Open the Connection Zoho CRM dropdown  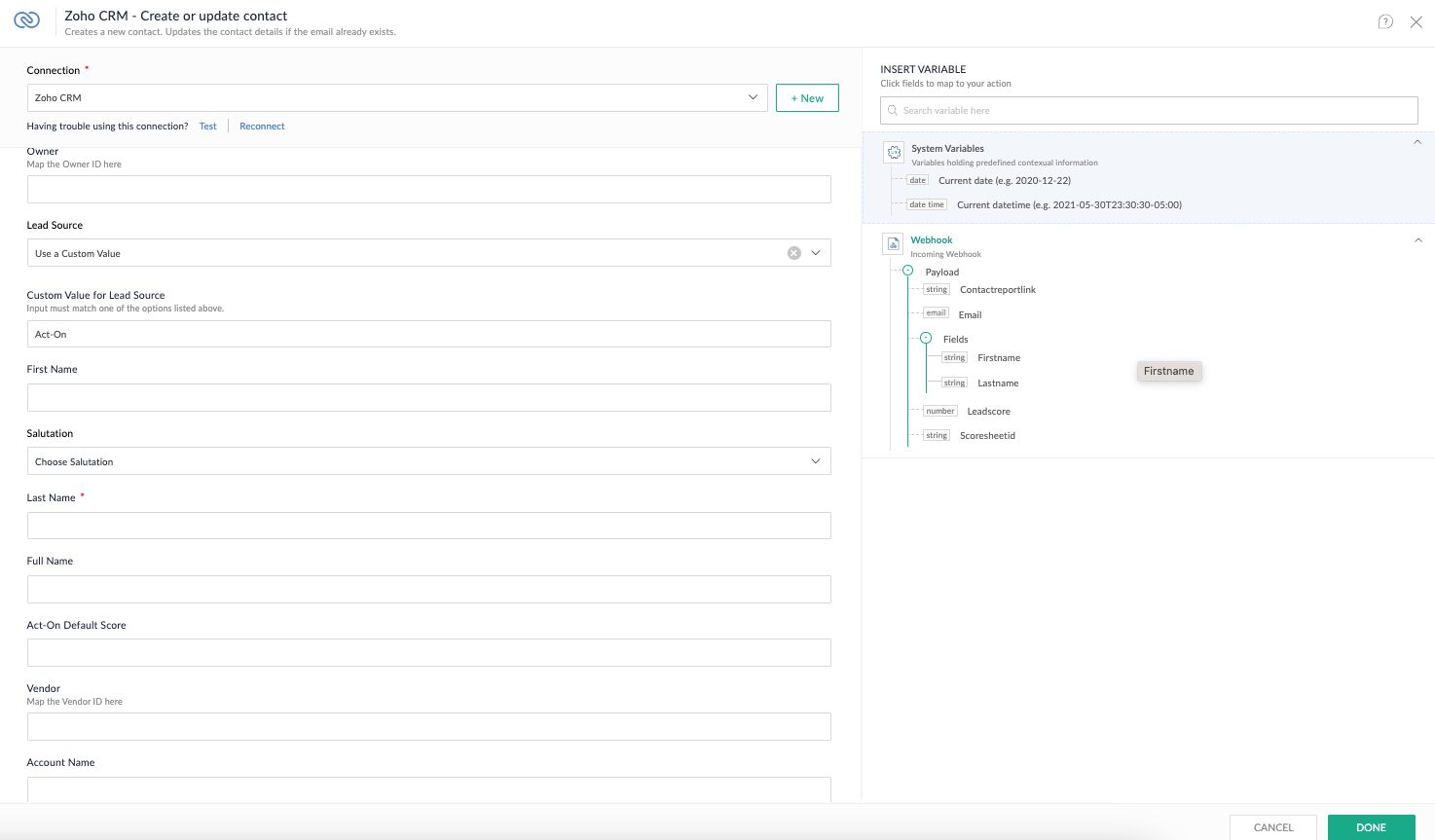tap(397, 97)
